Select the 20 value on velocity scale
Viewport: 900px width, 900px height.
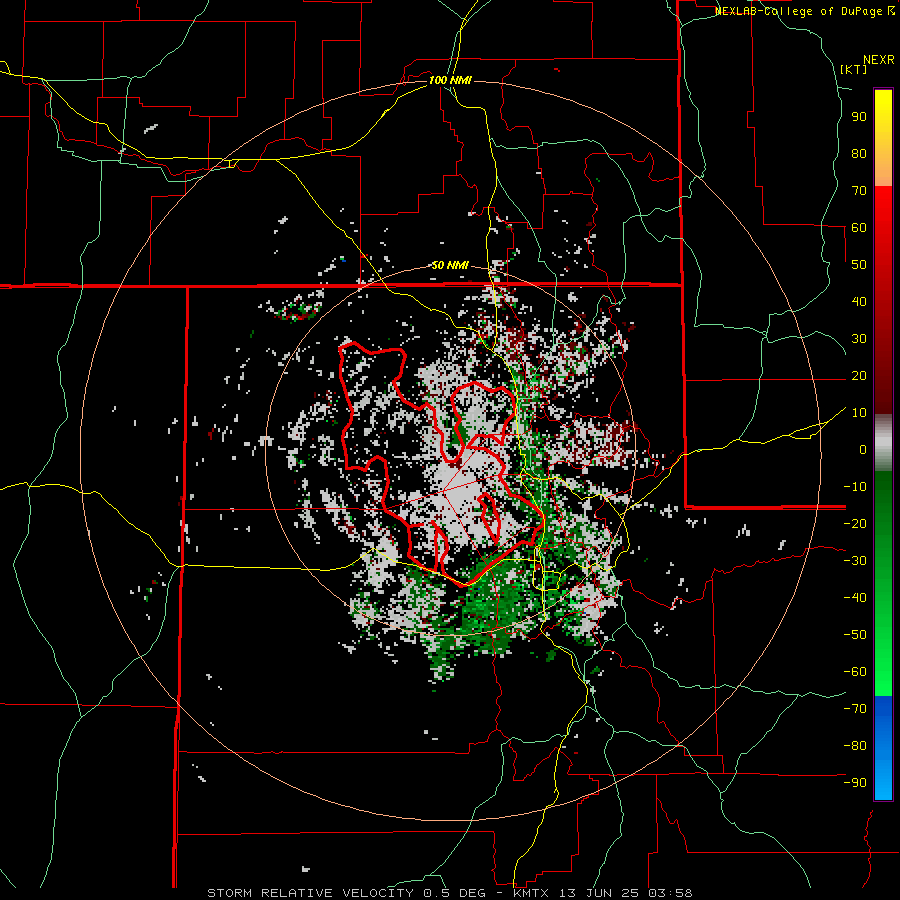click(859, 376)
